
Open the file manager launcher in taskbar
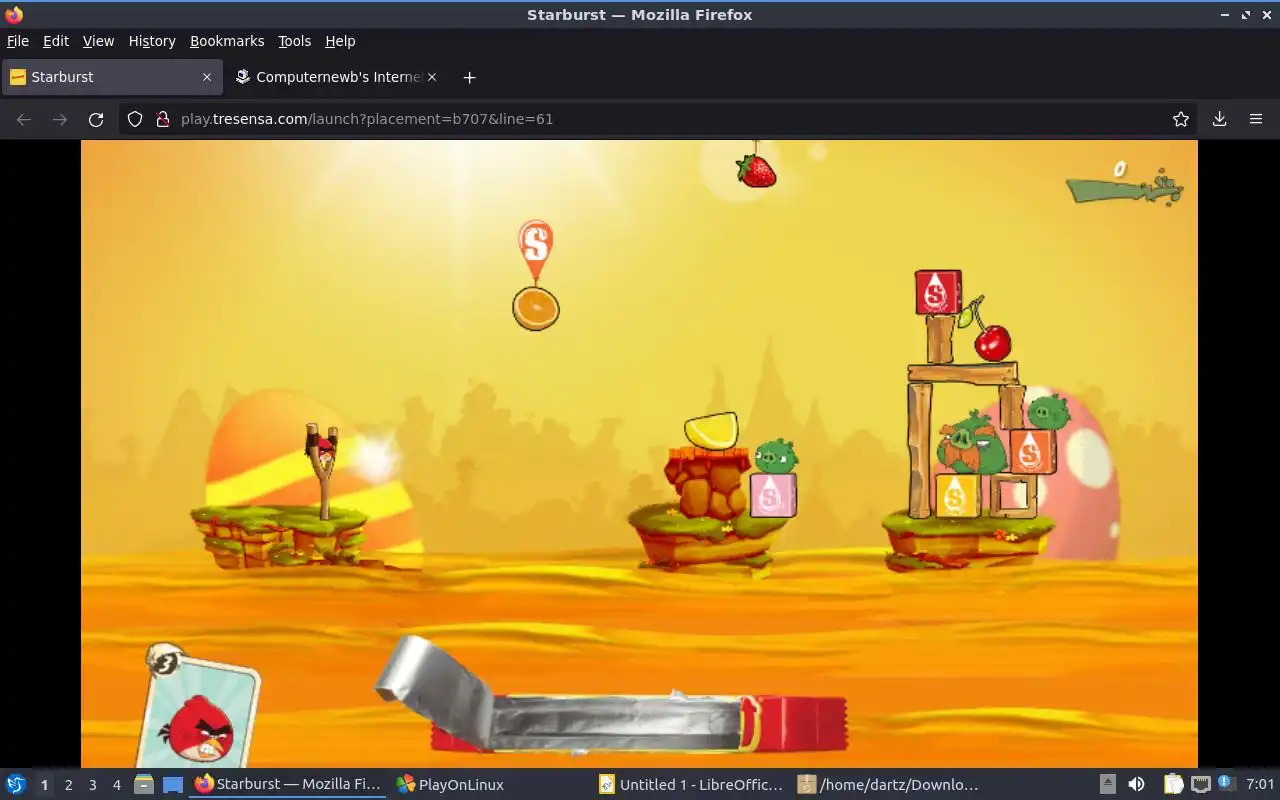[143, 785]
